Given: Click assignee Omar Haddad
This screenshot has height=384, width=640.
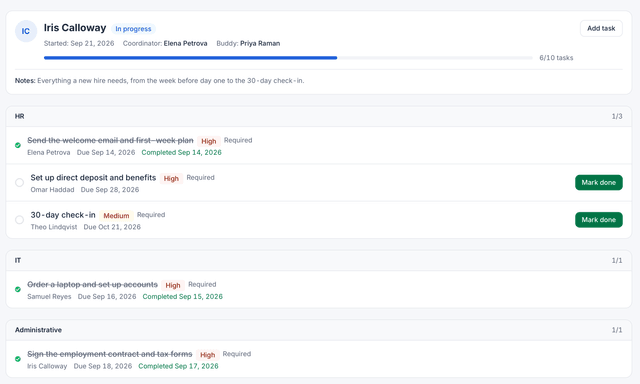Looking at the screenshot, I should coord(52,190).
